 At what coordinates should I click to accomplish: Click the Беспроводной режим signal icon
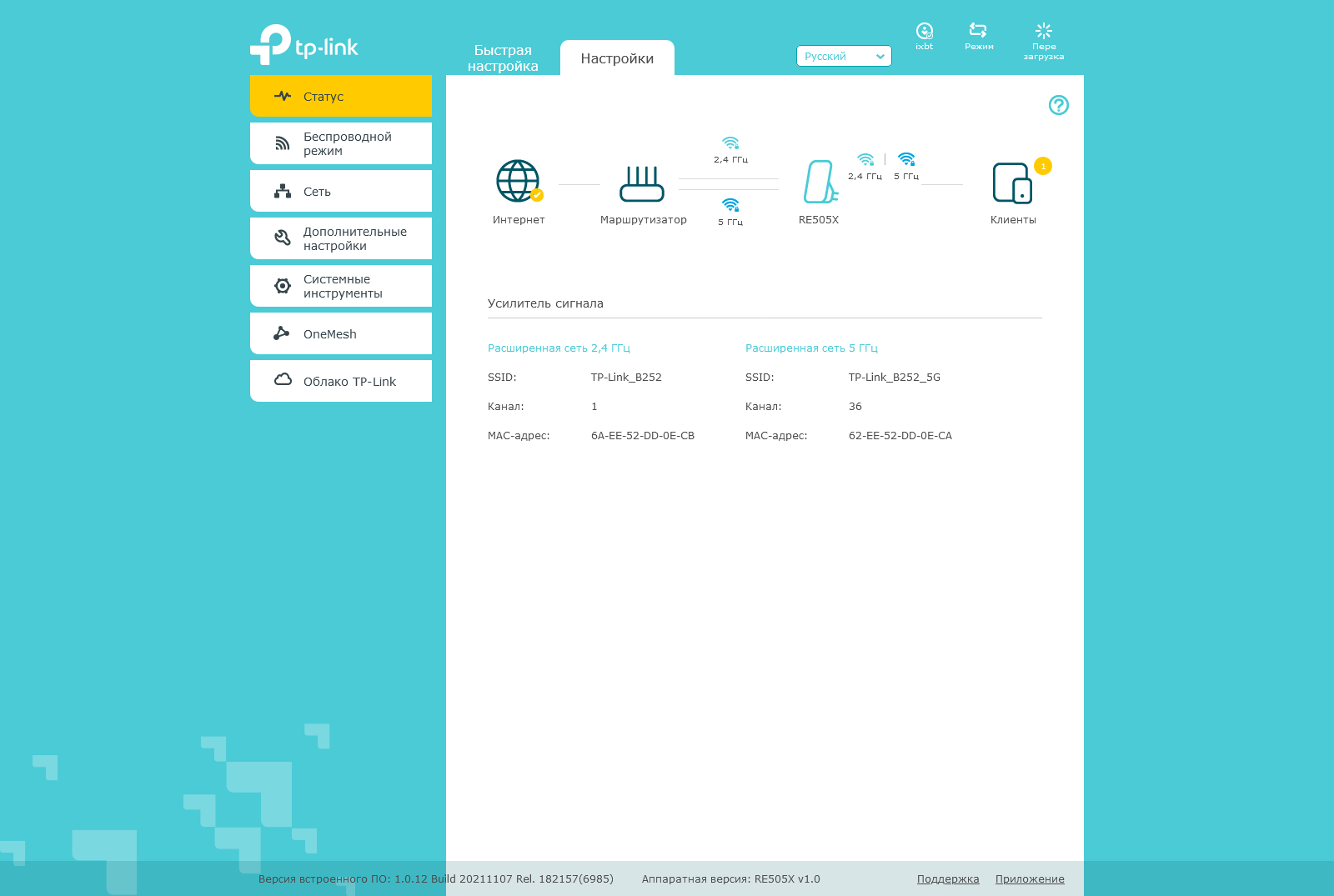(x=283, y=143)
